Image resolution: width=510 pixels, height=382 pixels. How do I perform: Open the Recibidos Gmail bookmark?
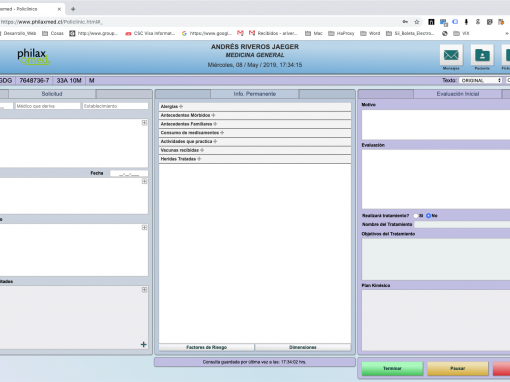click(273, 33)
